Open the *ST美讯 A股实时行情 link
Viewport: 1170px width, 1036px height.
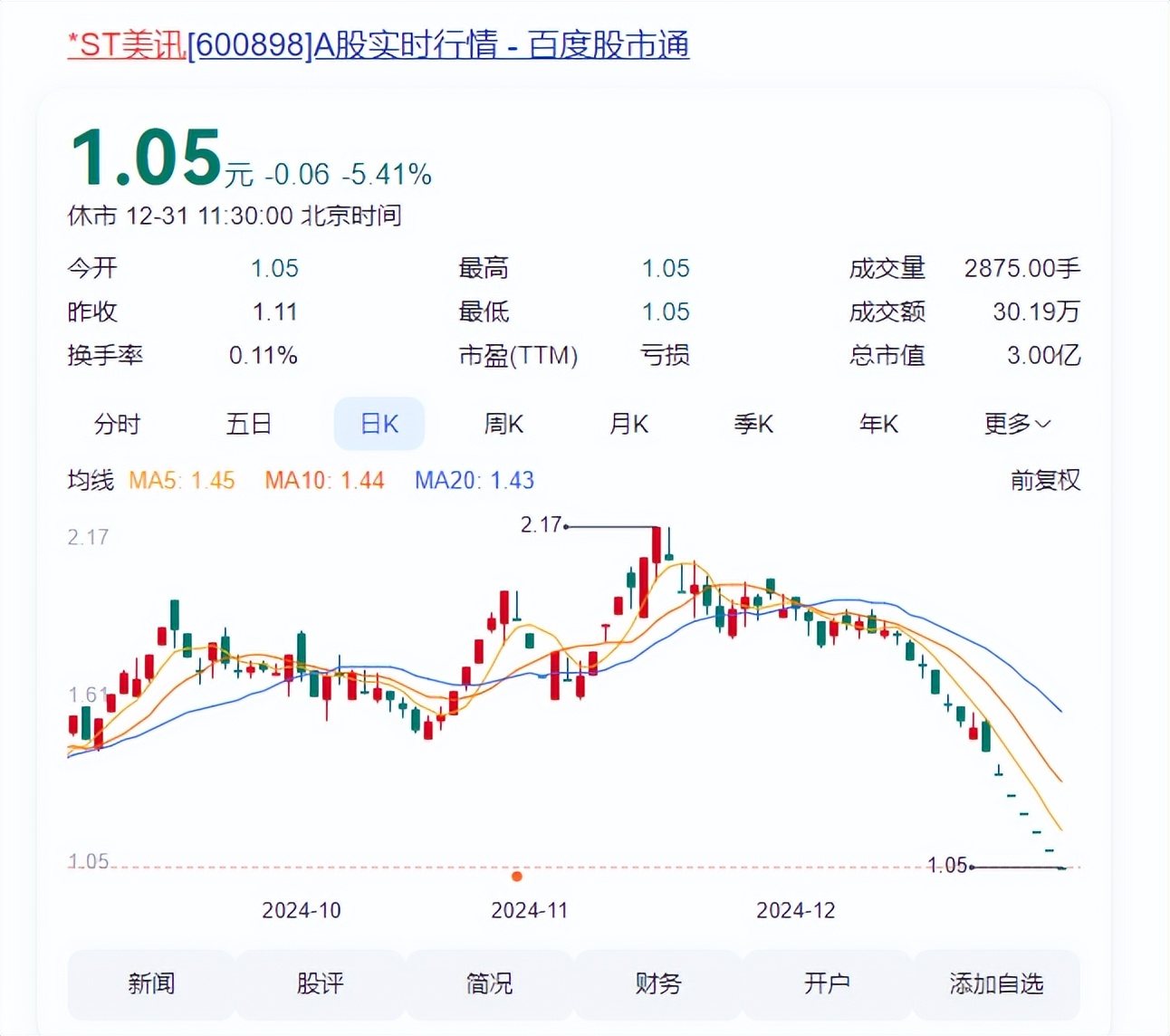point(379,44)
